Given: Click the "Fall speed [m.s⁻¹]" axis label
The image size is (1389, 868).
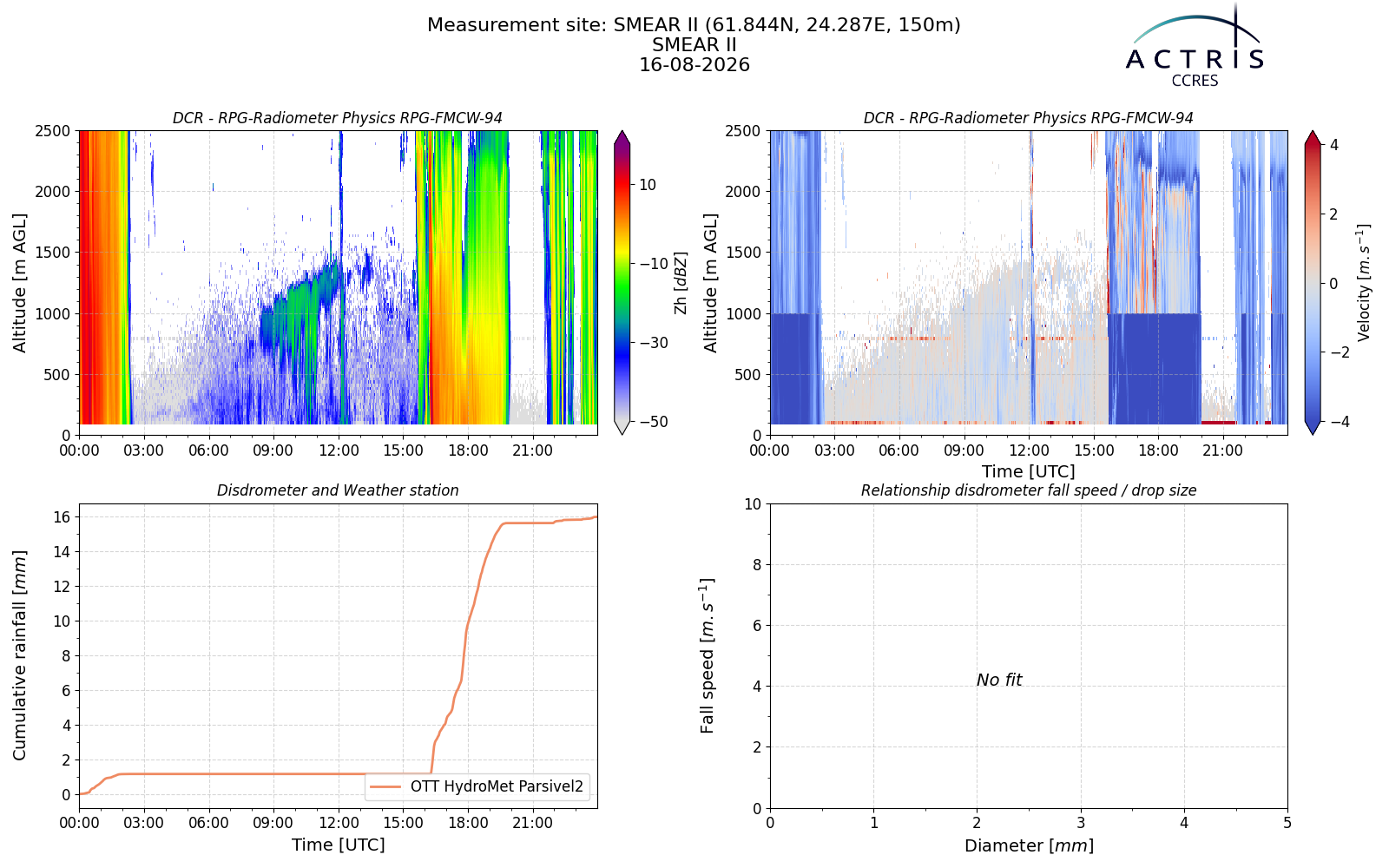Looking at the screenshot, I should pyautogui.click(x=708, y=655).
